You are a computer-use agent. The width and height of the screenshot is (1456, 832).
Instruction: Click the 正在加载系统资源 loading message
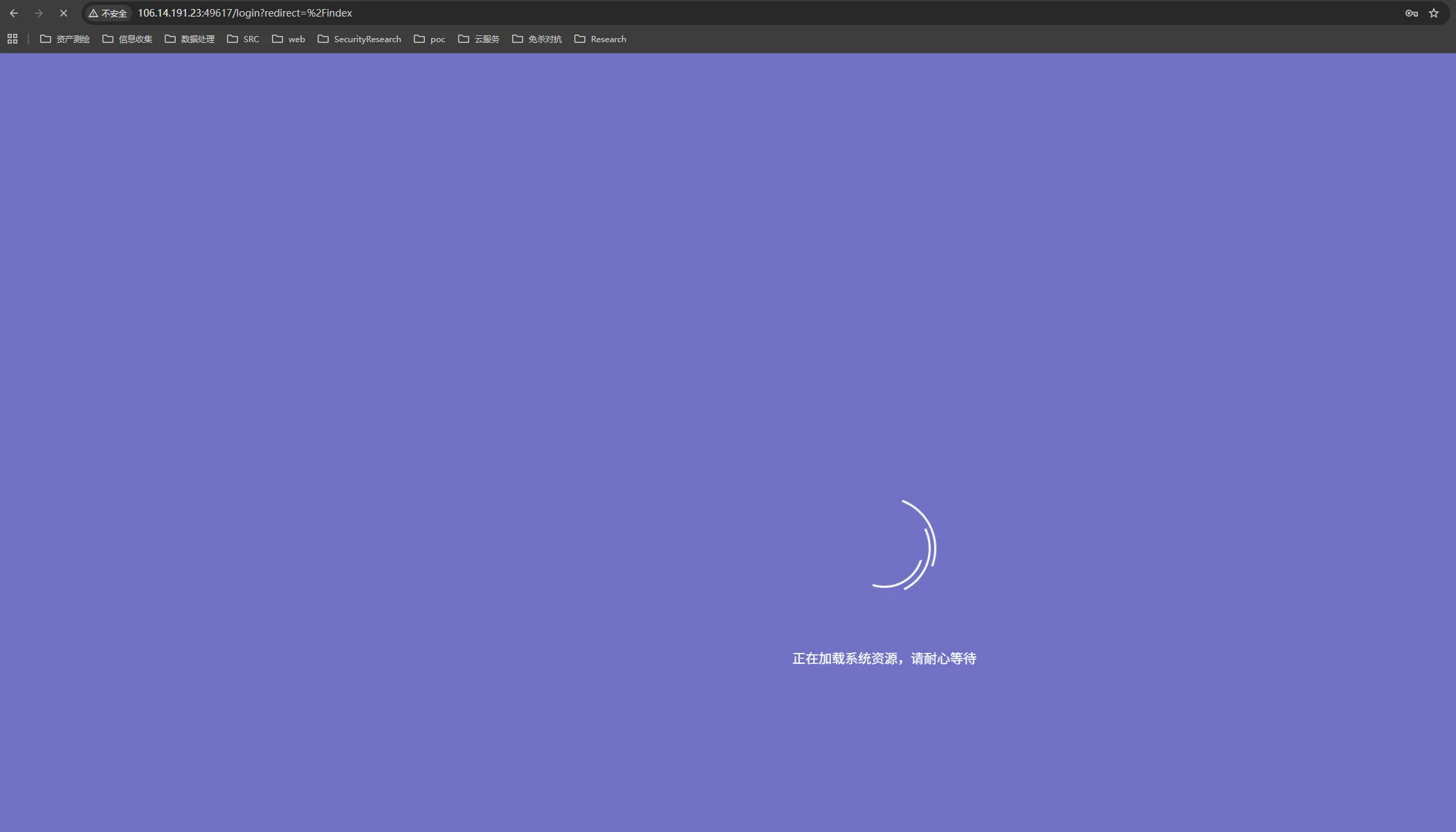pyautogui.click(x=884, y=659)
